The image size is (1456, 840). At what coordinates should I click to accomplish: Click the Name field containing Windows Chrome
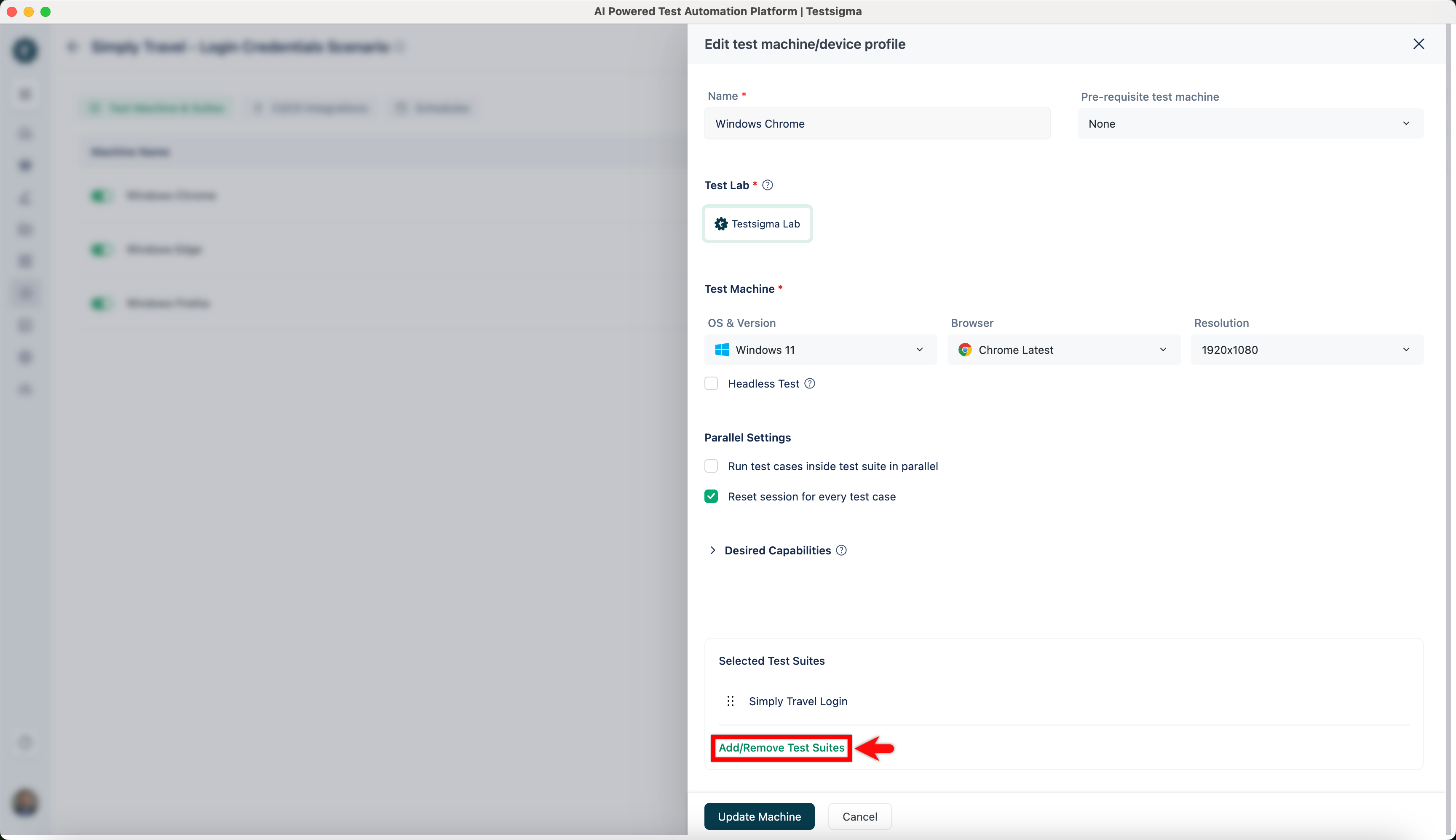click(x=877, y=123)
